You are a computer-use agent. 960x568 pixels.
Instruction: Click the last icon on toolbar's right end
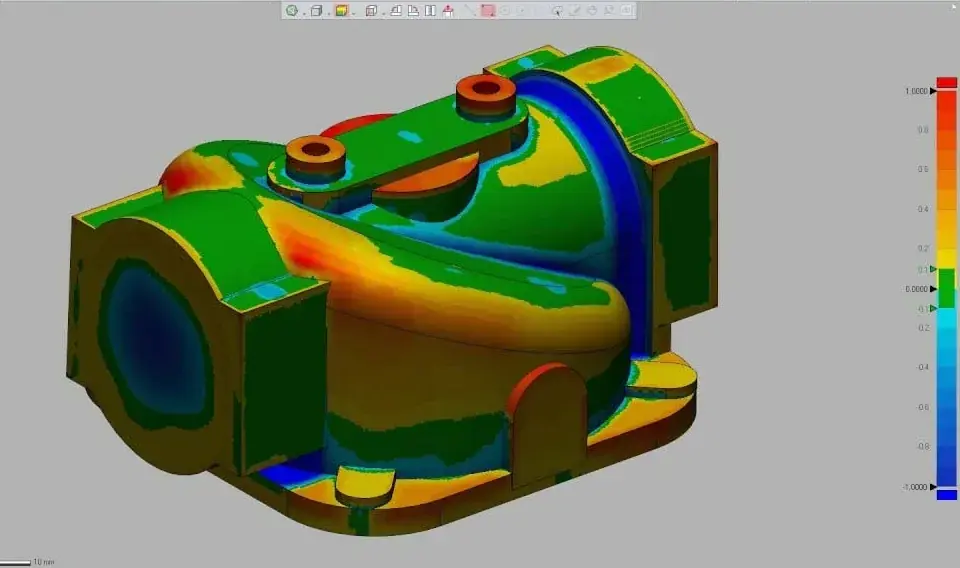point(626,10)
